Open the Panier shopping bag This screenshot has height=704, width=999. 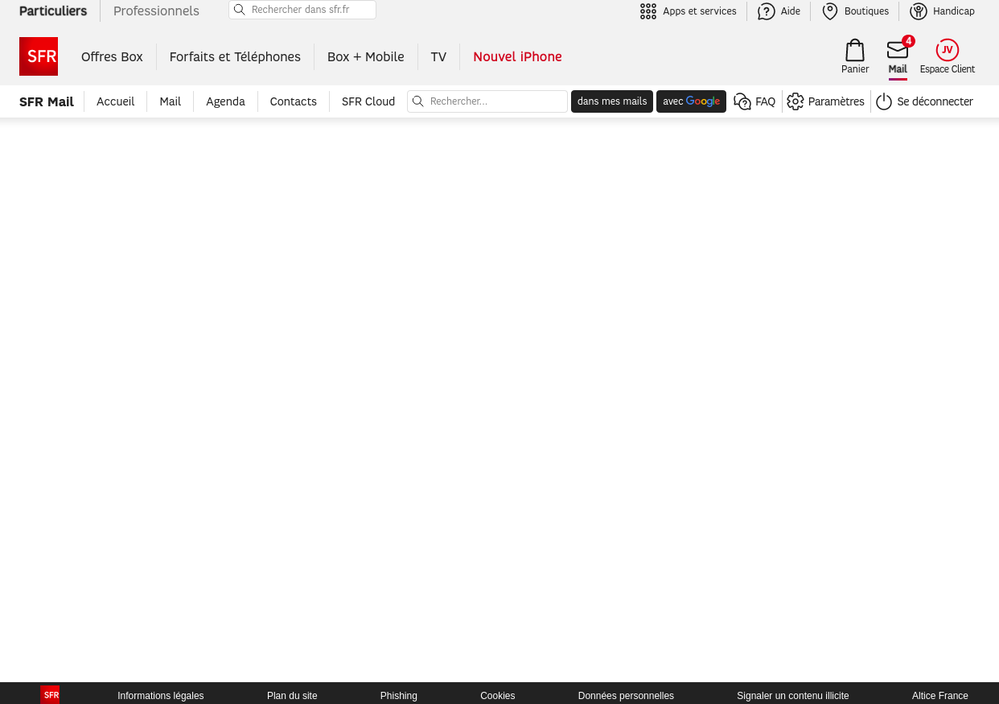tap(854, 50)
